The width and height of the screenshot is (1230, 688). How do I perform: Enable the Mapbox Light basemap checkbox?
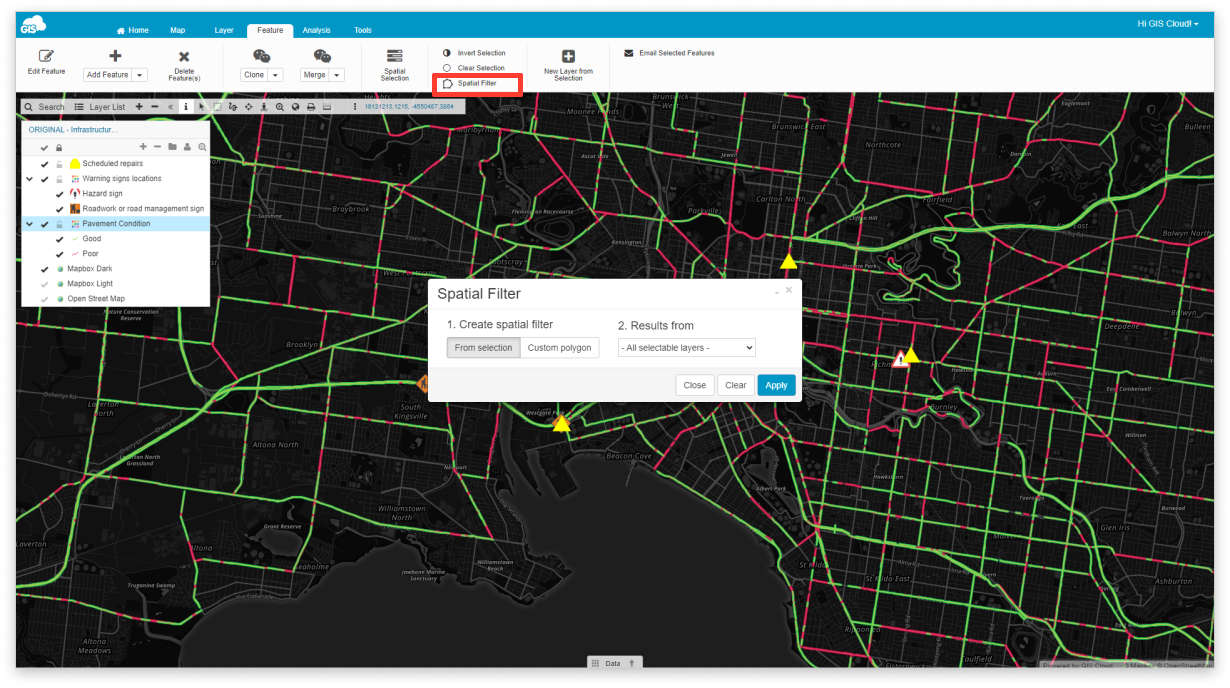point(44,283)
